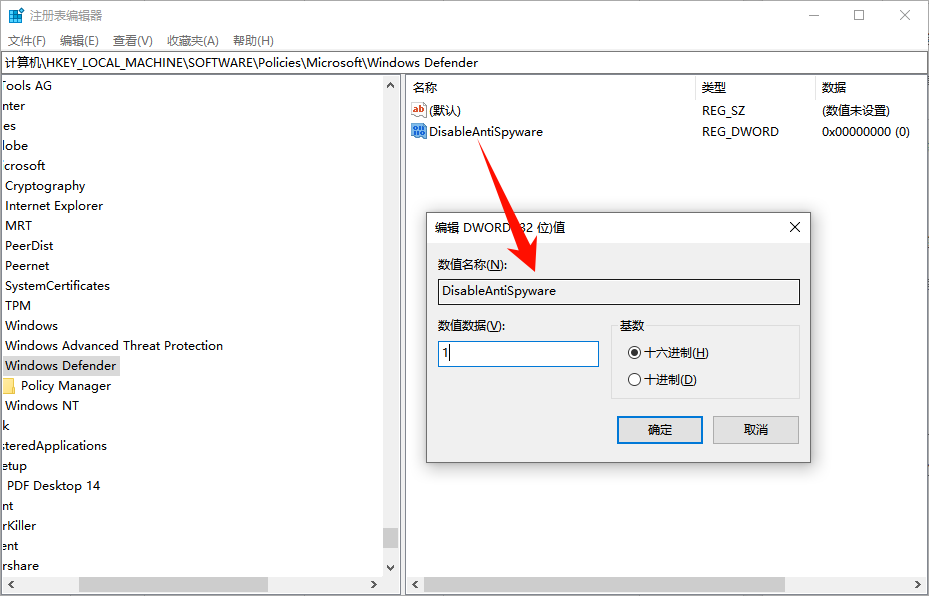Image resolution: width=929 pixels, height=596 pixels.
Task: Click tree pane horizontal scroll left arrow
Action: pos(11,585)
